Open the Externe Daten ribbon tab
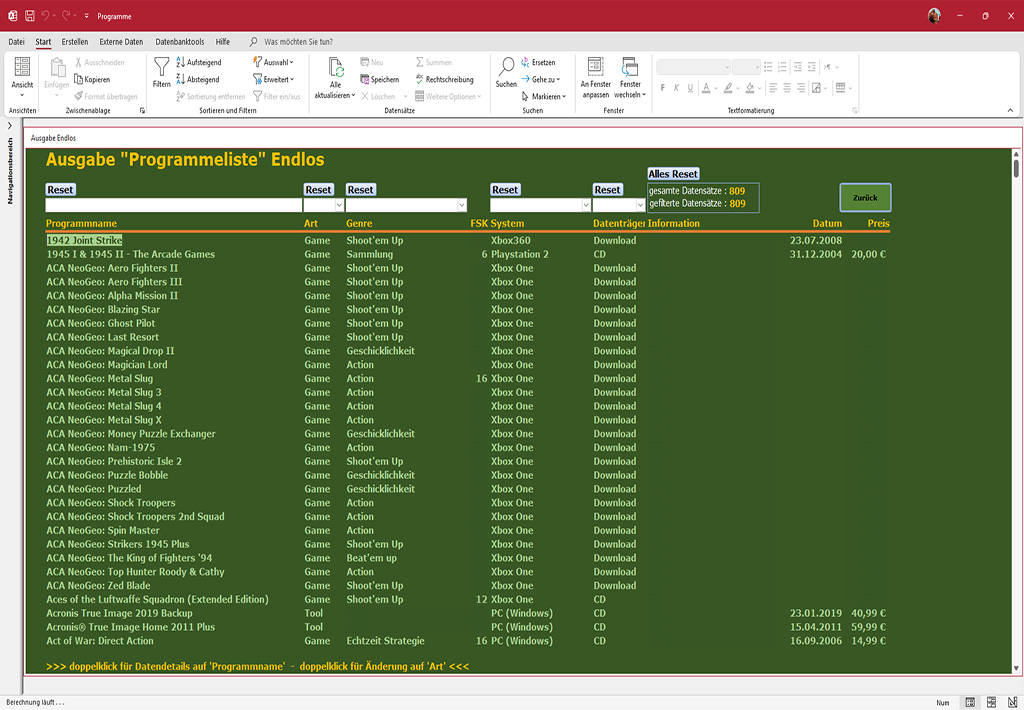This screenshot has width=1024, height=710. click(121, 42)
